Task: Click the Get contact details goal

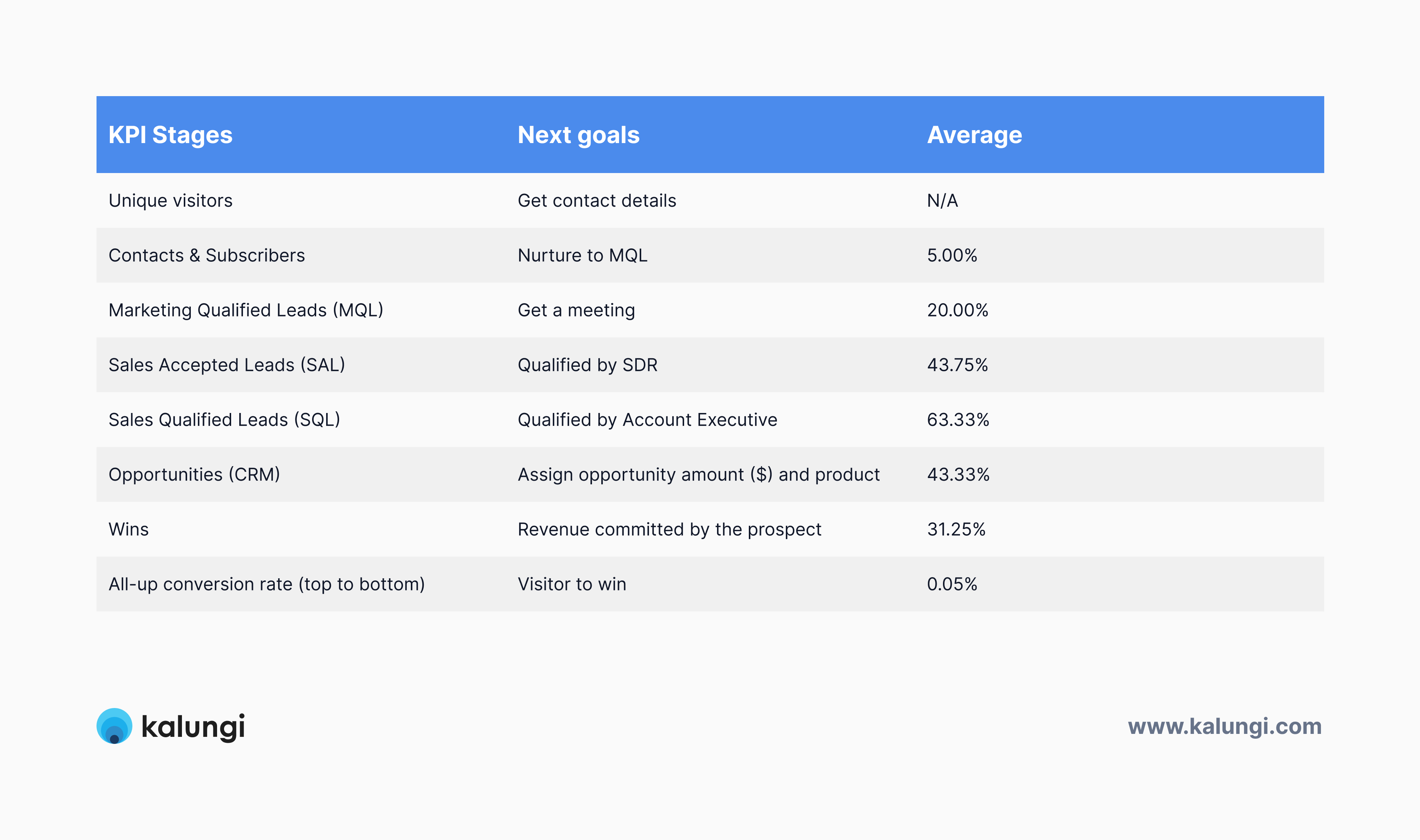Action: pyautogui.click(x=596, y=200)
